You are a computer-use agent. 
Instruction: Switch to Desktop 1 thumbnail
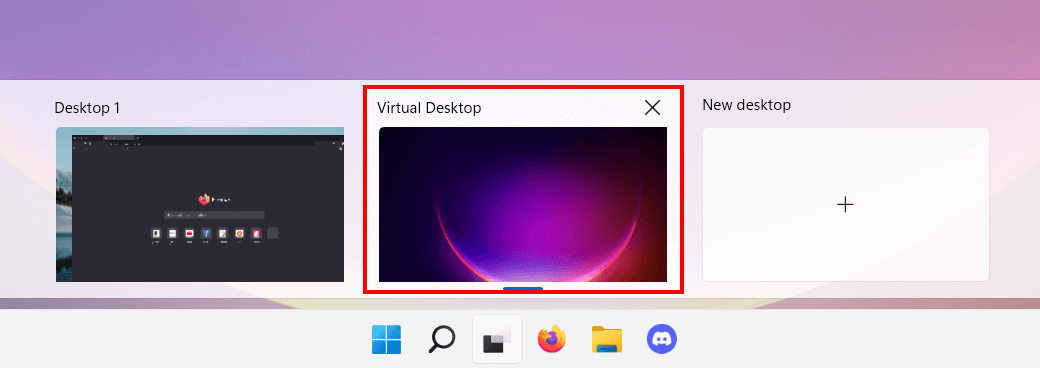pyautogui.click(x=200, y=204)
